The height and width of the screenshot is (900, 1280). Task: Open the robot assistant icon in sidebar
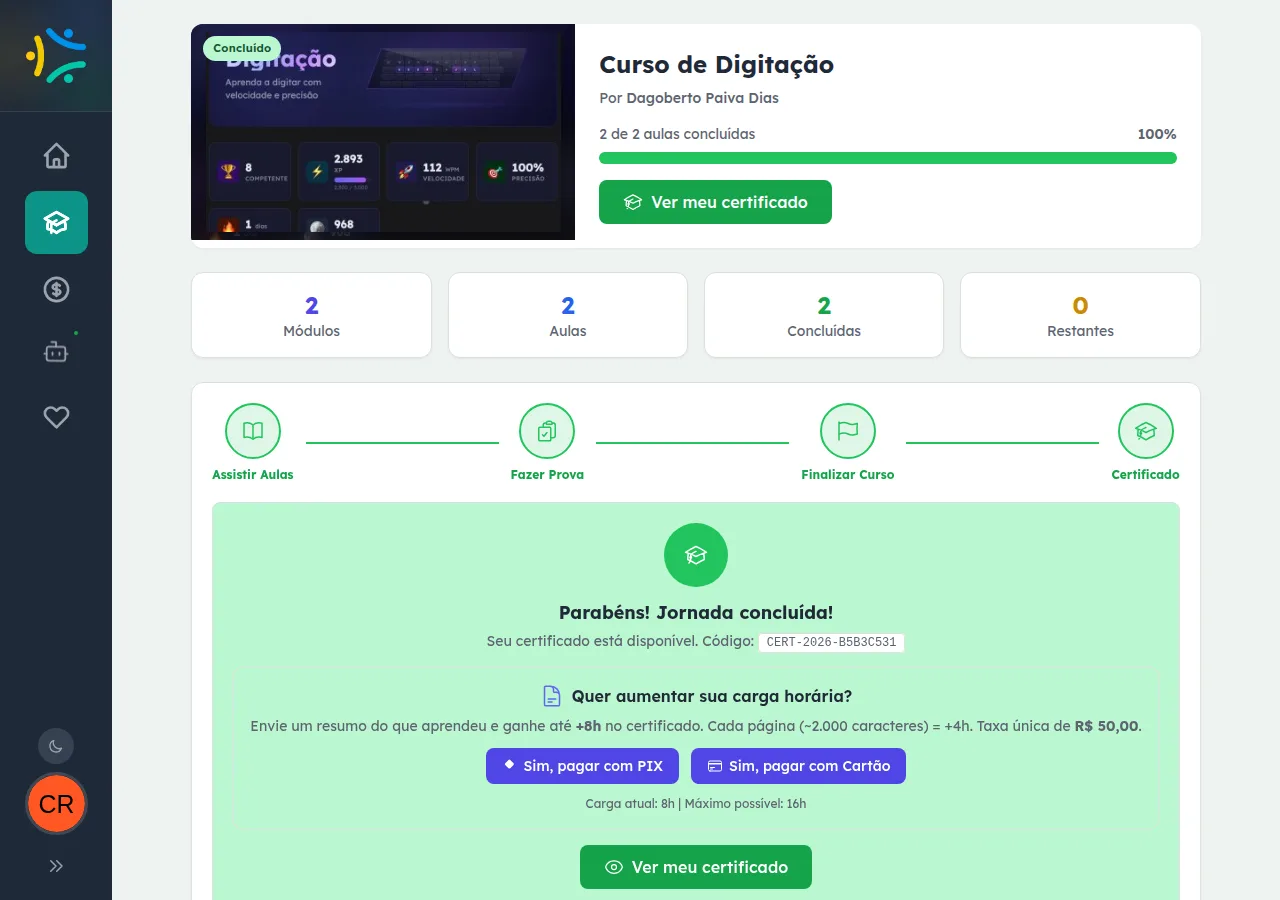[x=56, y=352]
